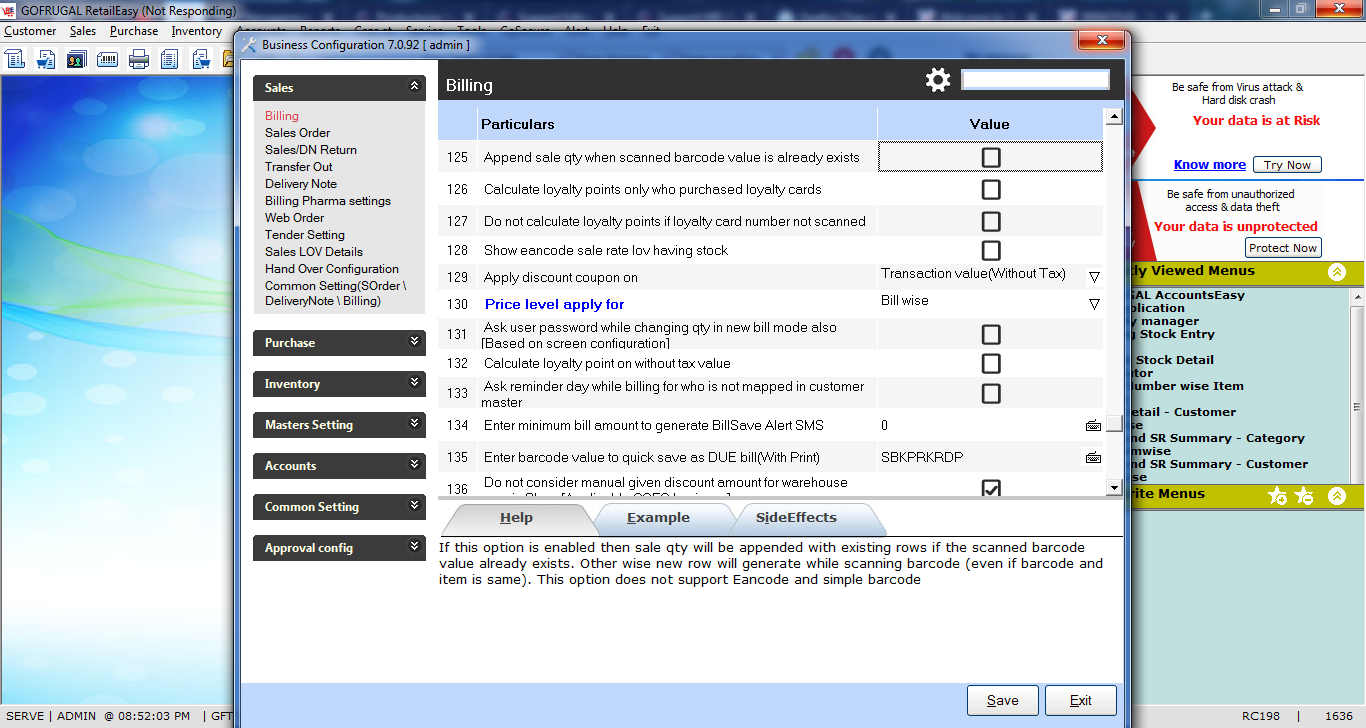Expand the Common Setting section

[x=415, y=506]
